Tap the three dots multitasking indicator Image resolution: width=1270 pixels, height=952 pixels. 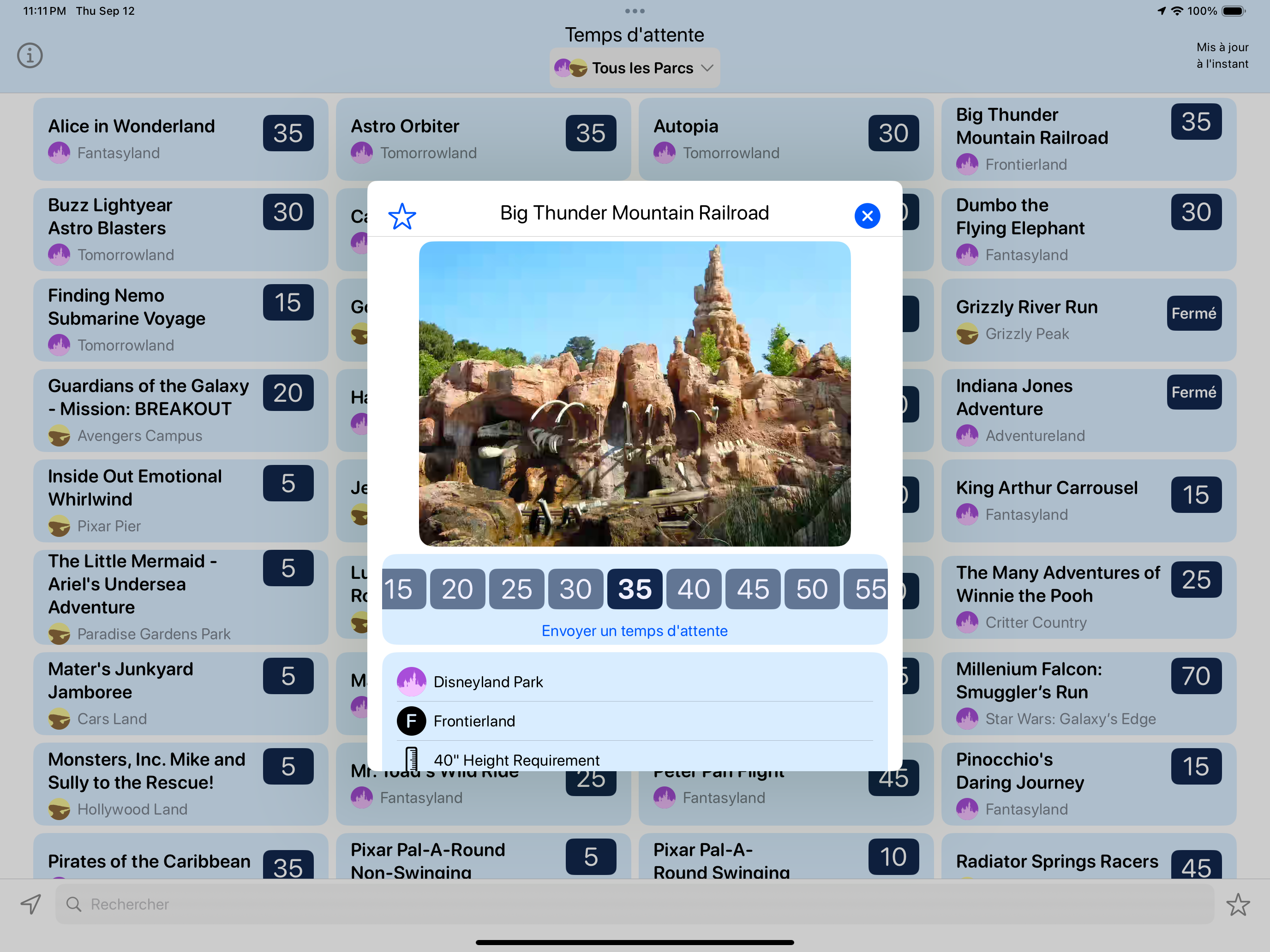(x=635, y=11)
